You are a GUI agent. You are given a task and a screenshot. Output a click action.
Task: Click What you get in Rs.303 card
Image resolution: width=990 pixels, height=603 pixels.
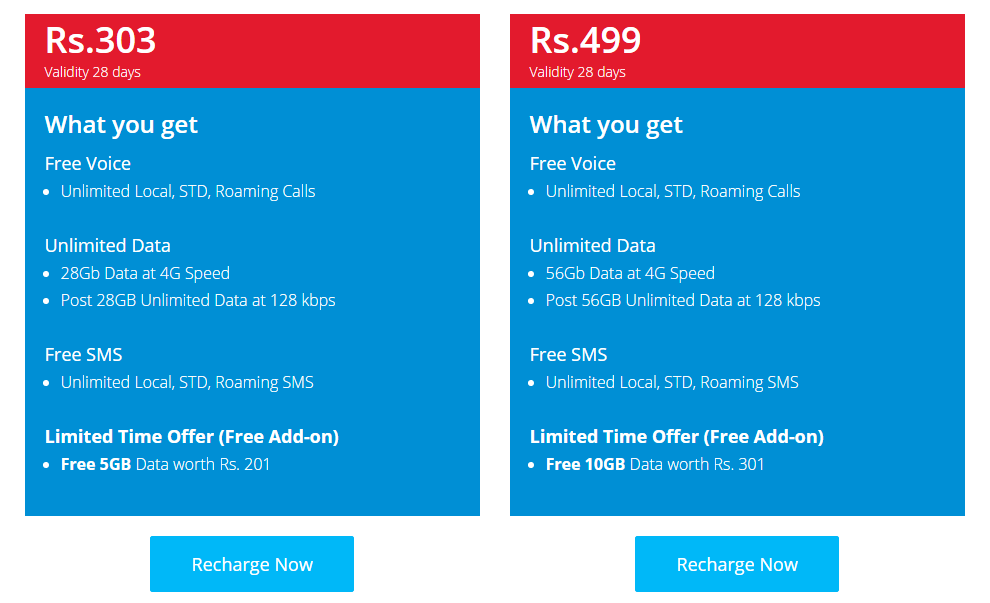click(x=121, y=125)
